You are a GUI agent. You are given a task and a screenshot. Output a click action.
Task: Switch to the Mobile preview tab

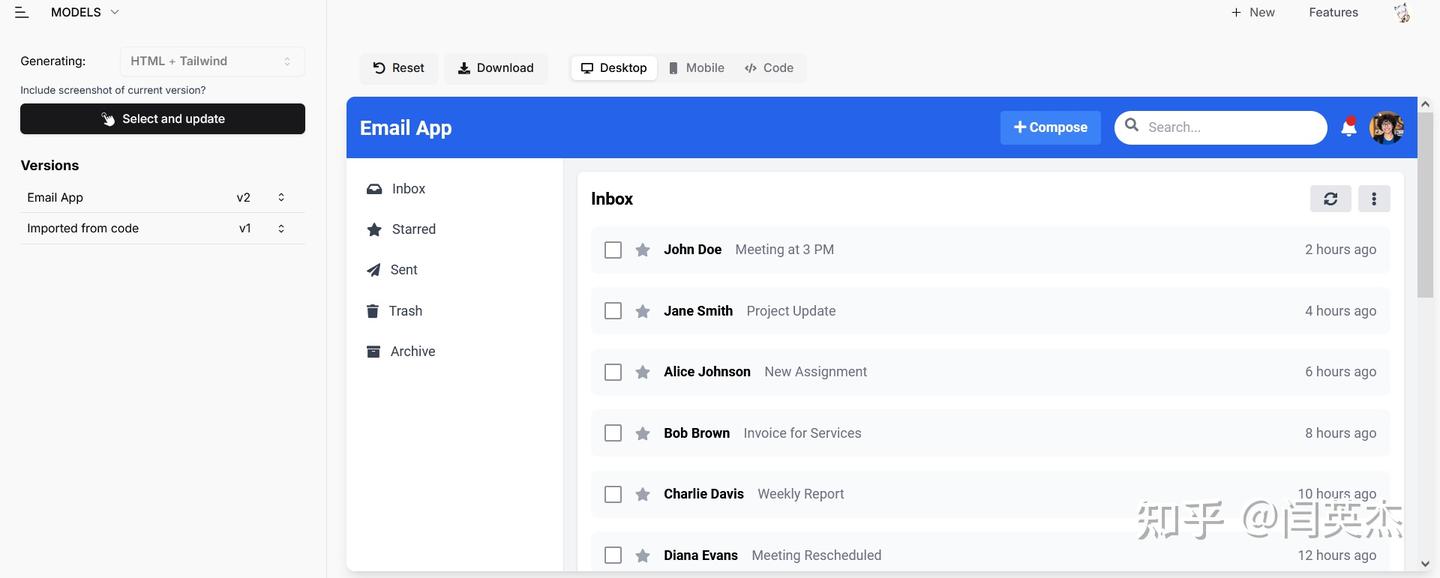point(696,68)
